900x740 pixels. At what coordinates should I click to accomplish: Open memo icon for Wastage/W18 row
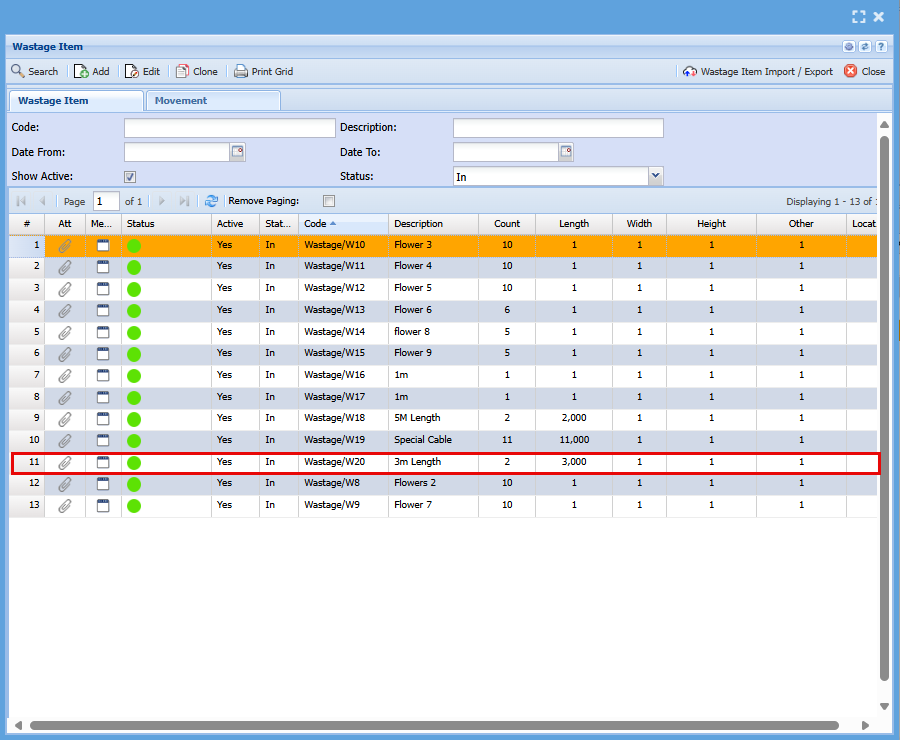coord(103,418)
